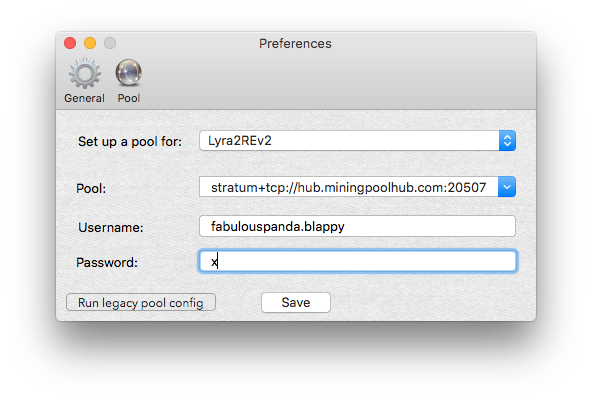Click the Run legacy pool config button
Image resolution: width=592 pixels, height=401 pixels.
pyautogui.click(x=141, y=302)
